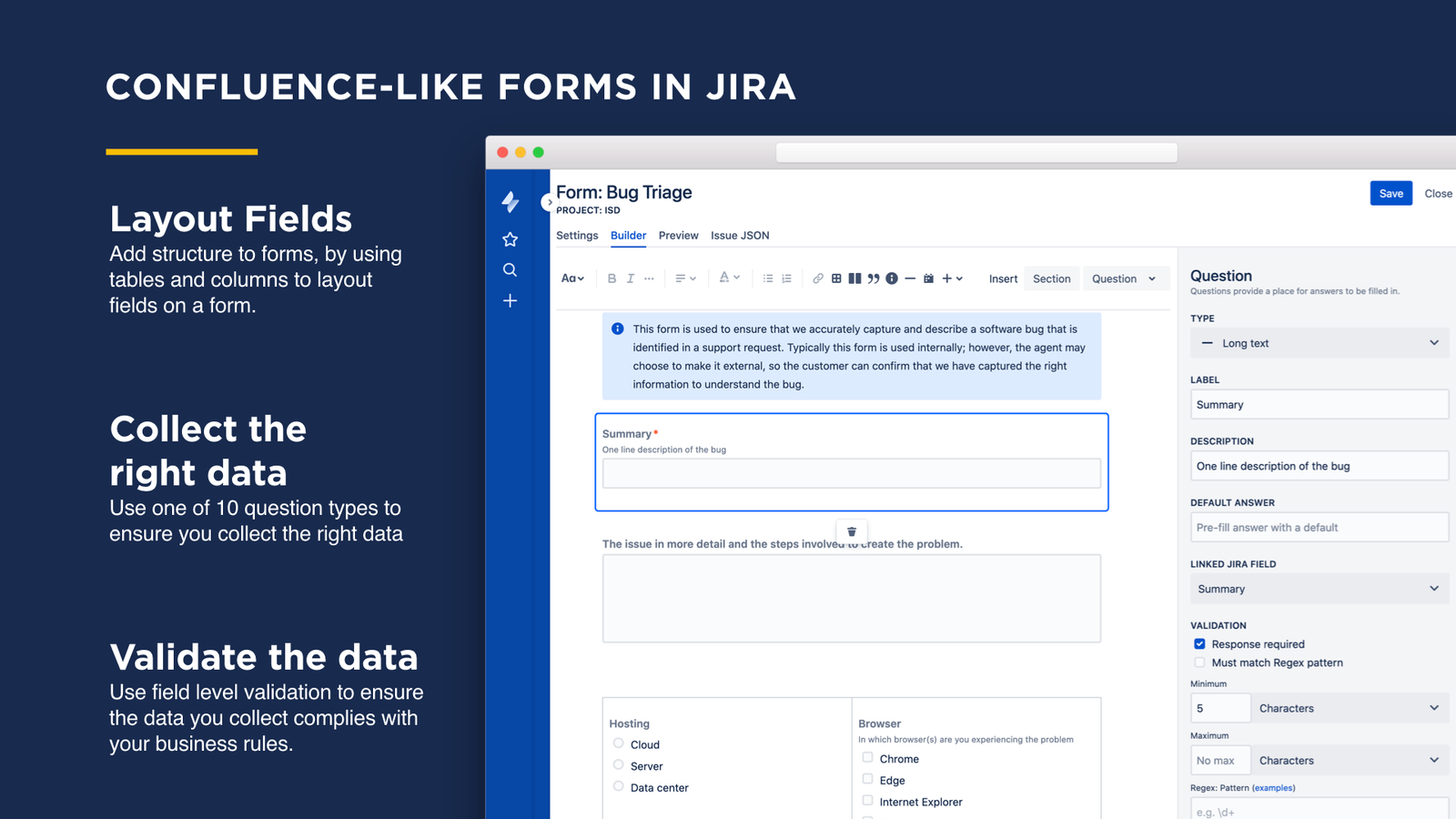Click the Minimum value field showing 5
This screenshot has height=819, width=1456.
(x=1220, y=708)
